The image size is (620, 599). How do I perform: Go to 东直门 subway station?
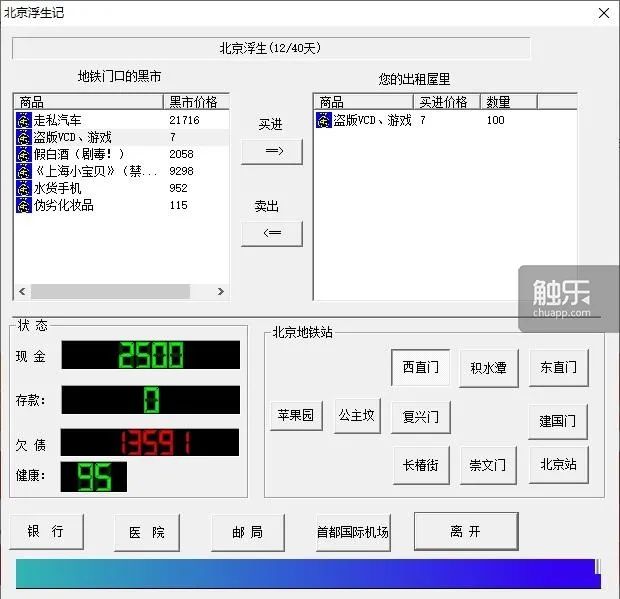tap(558, 367)
